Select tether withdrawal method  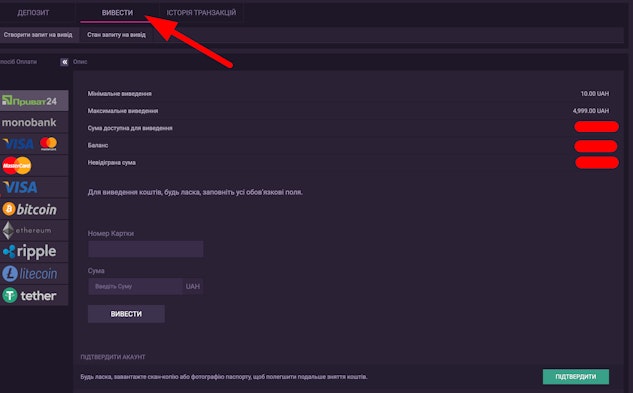[x=34, y=295]
